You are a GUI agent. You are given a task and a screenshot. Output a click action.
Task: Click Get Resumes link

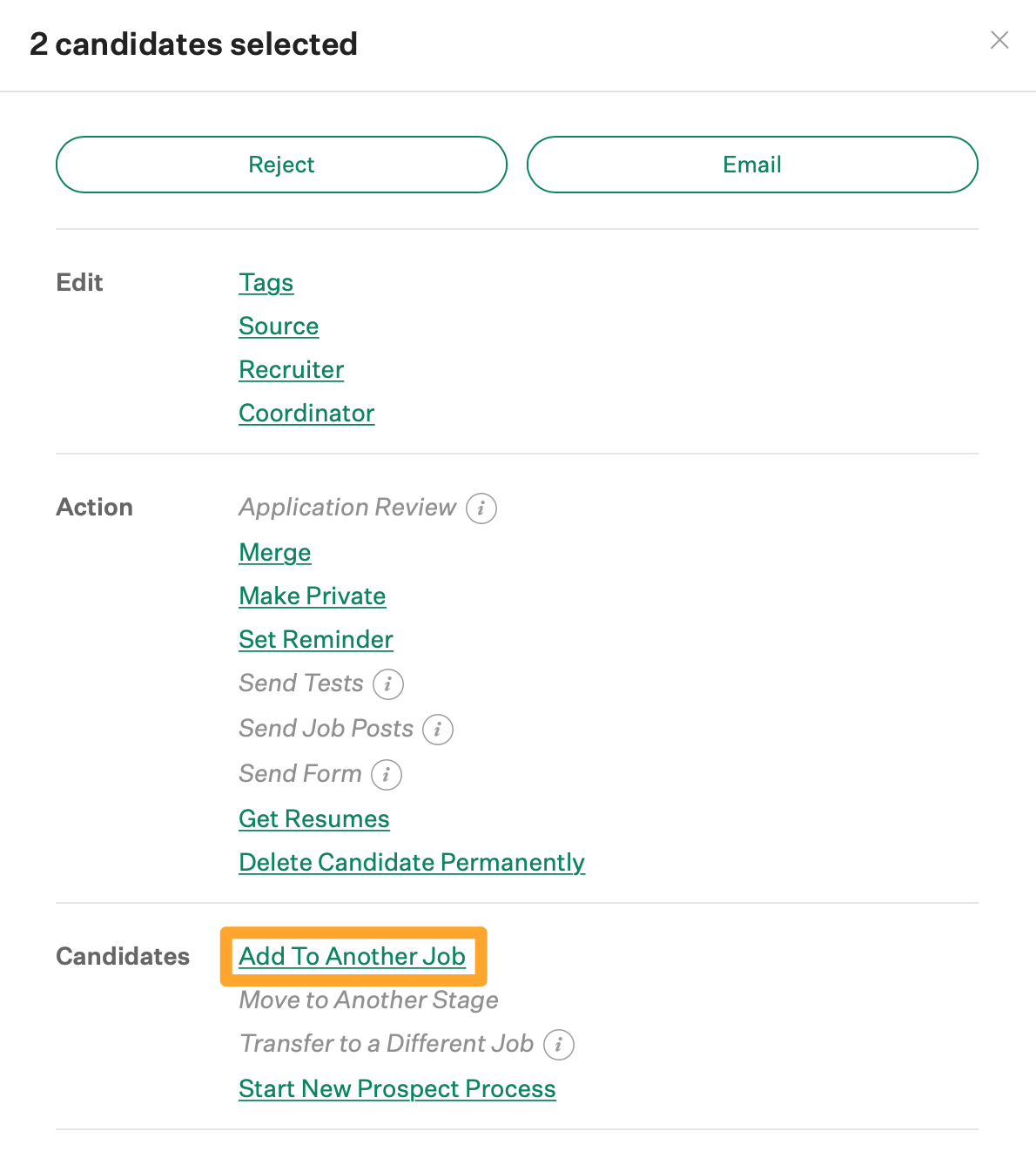314,819
